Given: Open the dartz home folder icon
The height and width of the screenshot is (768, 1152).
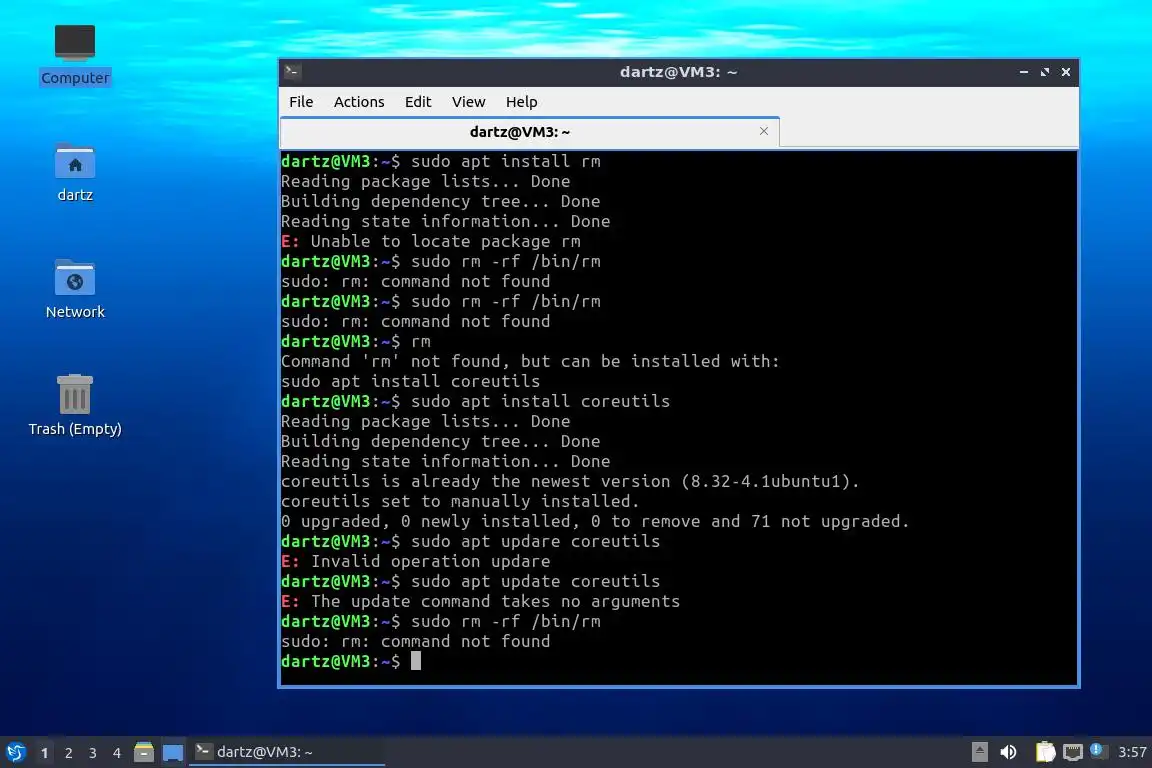Looking at the screenshot, I should coord(75,173).
